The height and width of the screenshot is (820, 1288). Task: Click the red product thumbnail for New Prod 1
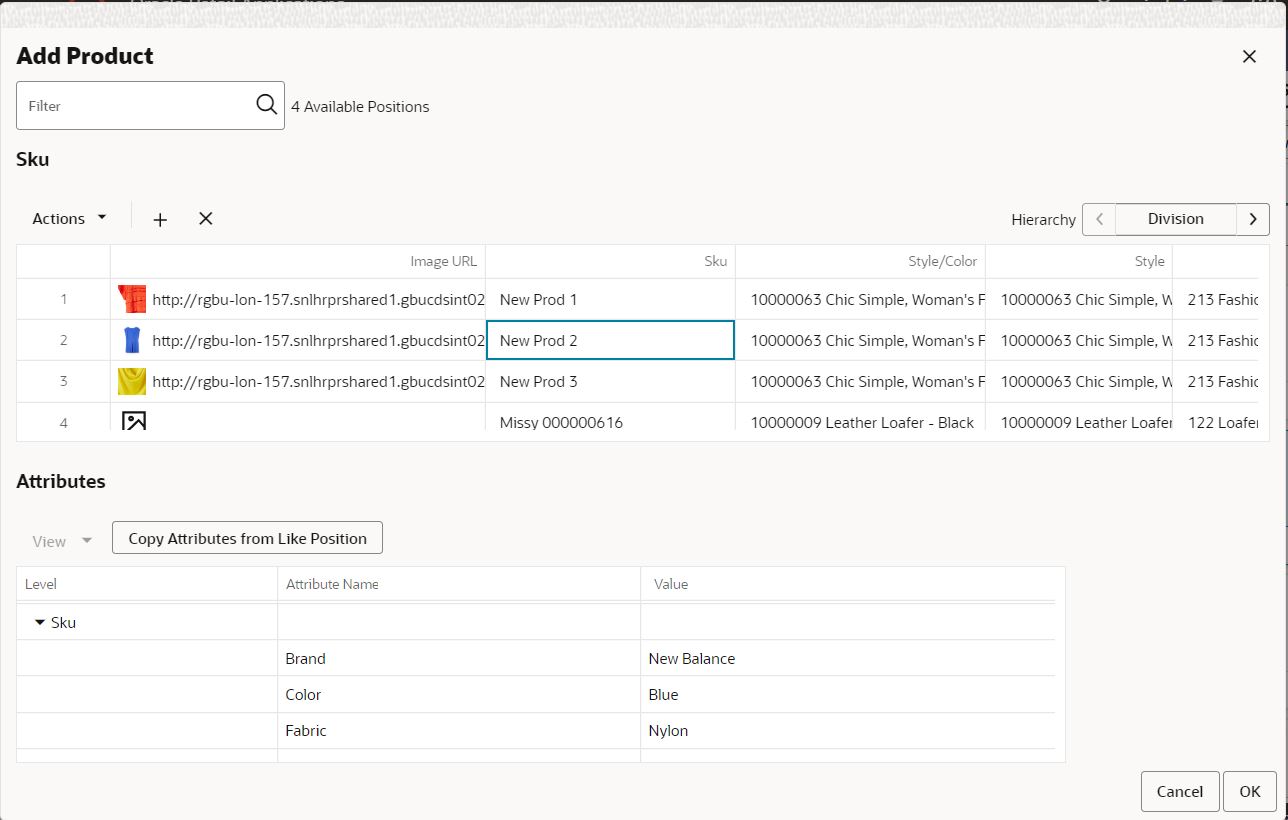coord(131,298)
